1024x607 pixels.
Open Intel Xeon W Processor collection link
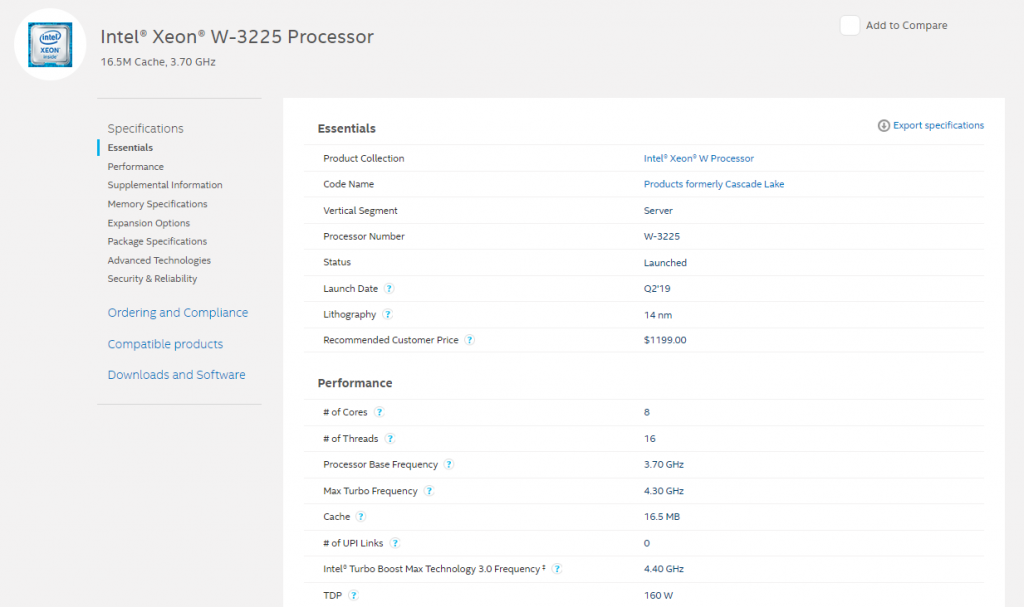click(698, 159)
